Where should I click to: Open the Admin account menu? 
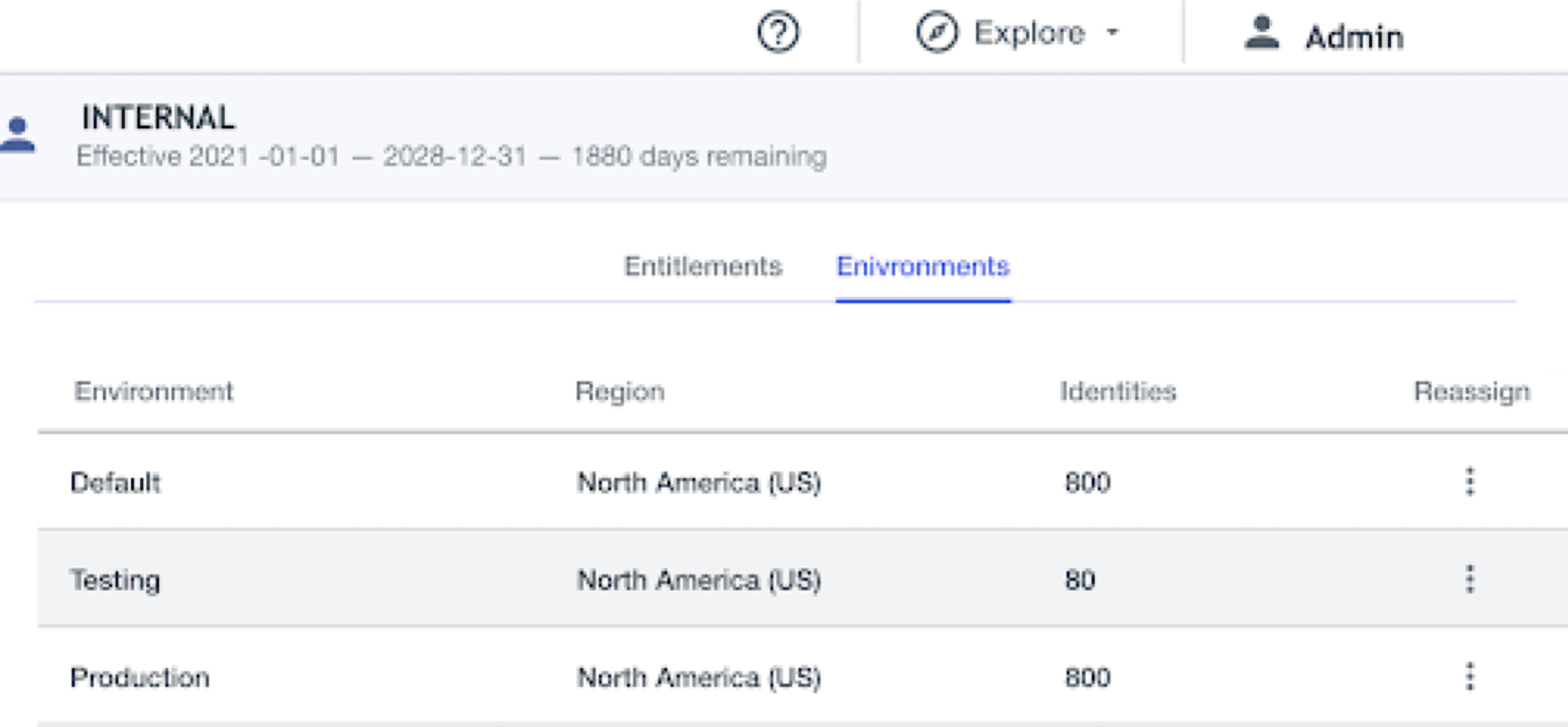[1351, 36]
